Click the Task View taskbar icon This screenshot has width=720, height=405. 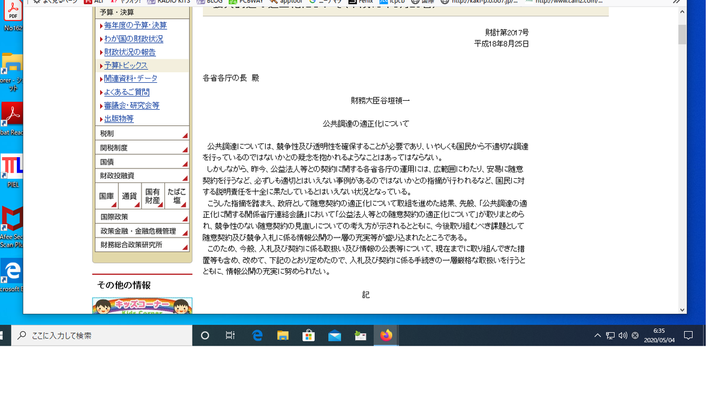[230, 336]
